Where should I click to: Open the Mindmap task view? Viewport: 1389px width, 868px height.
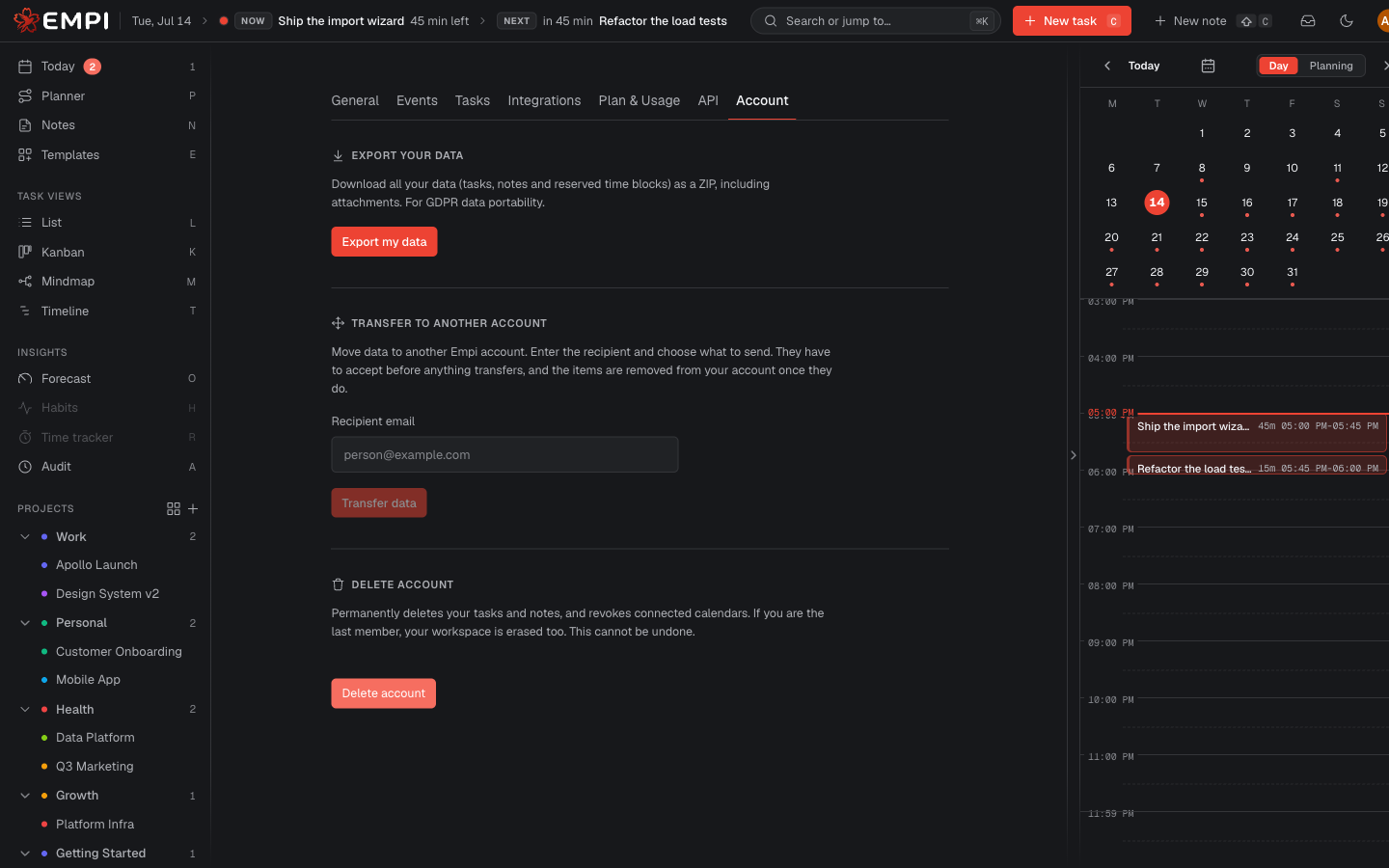click(x=106, y=282)
